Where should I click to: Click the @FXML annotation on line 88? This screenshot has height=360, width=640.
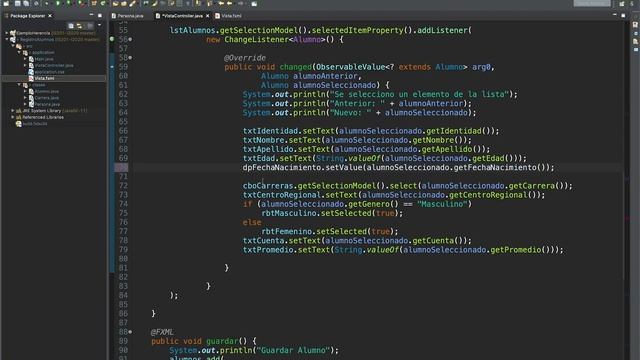click(162, 332)
